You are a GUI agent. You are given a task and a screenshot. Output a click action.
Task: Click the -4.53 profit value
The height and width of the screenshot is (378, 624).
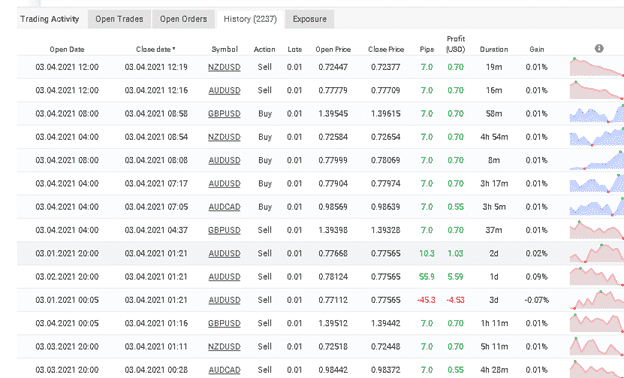[455, 300]
